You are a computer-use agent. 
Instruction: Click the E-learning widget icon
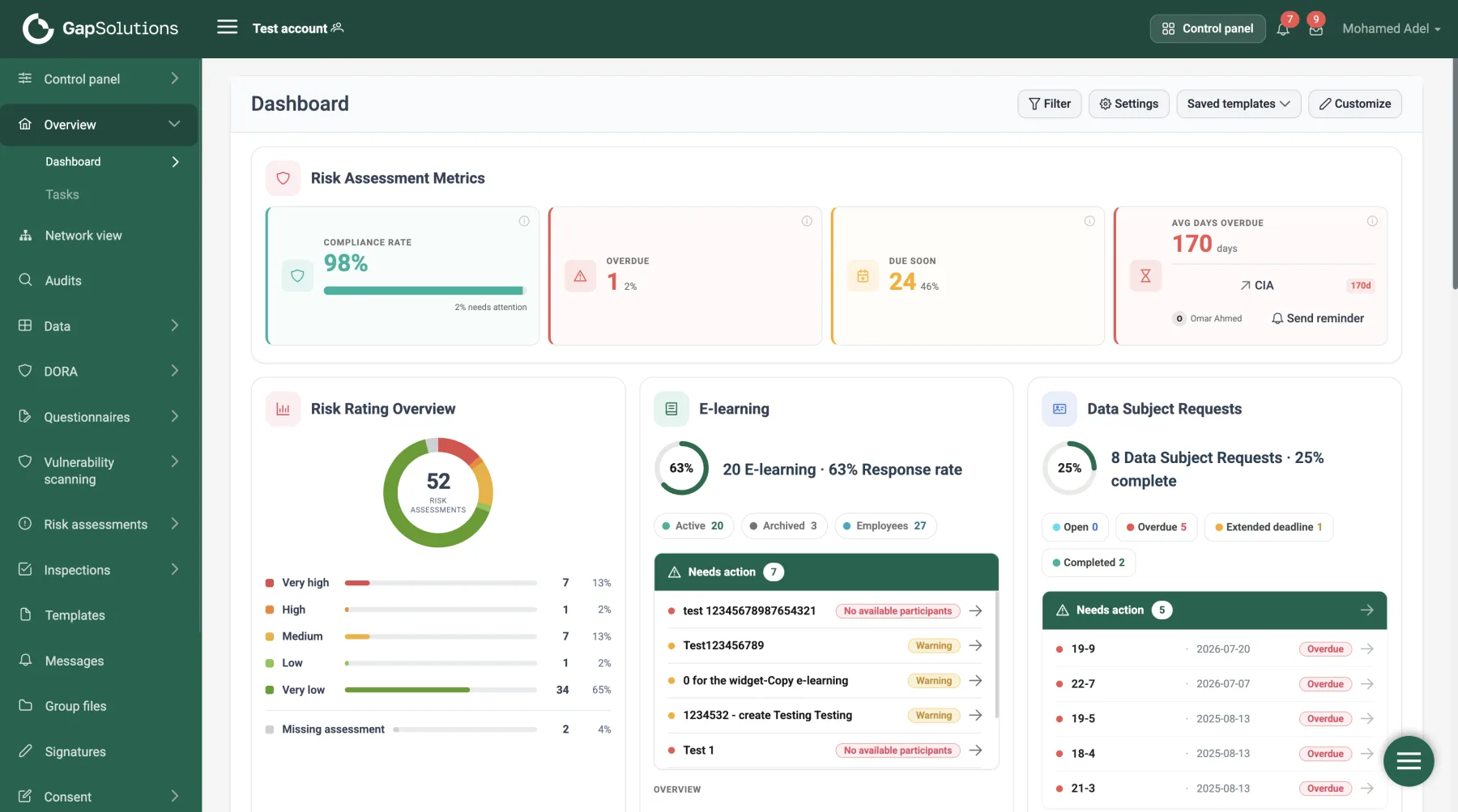tap(671, 409)
